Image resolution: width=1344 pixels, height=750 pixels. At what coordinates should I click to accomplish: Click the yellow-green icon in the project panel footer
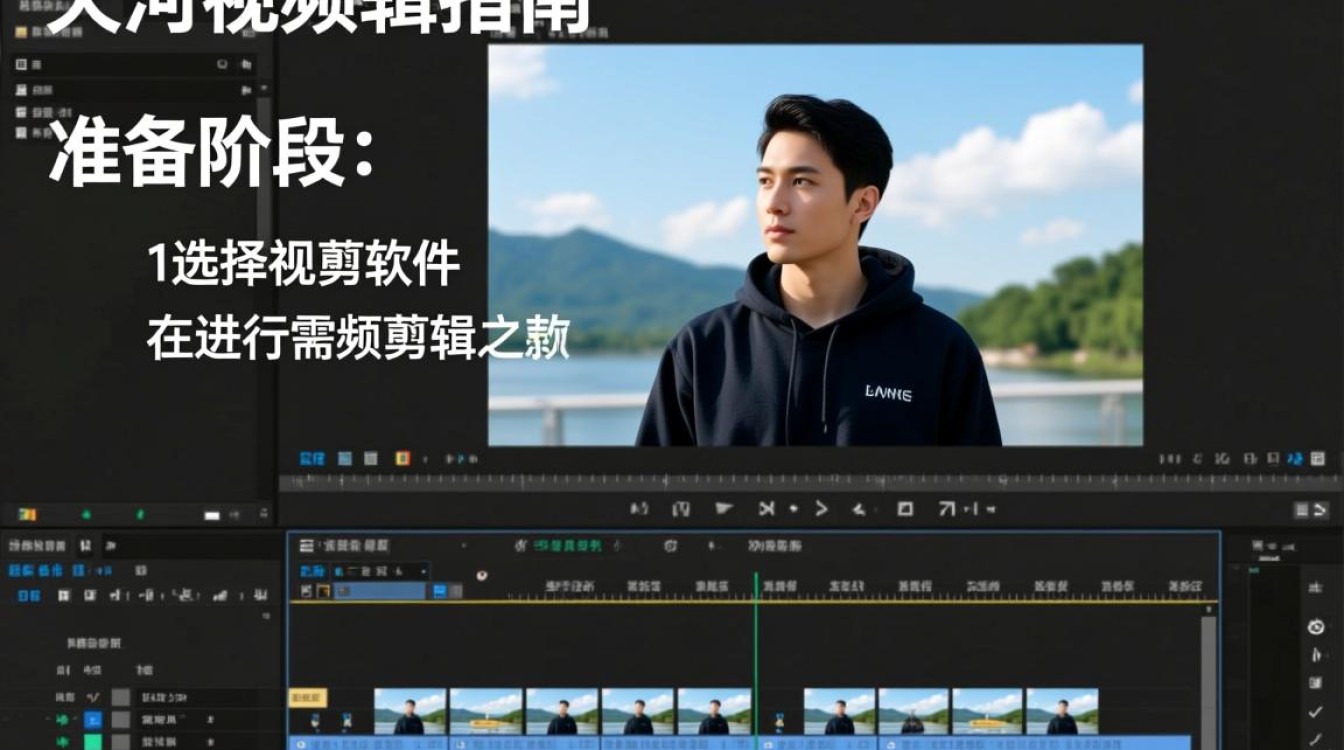27,514
